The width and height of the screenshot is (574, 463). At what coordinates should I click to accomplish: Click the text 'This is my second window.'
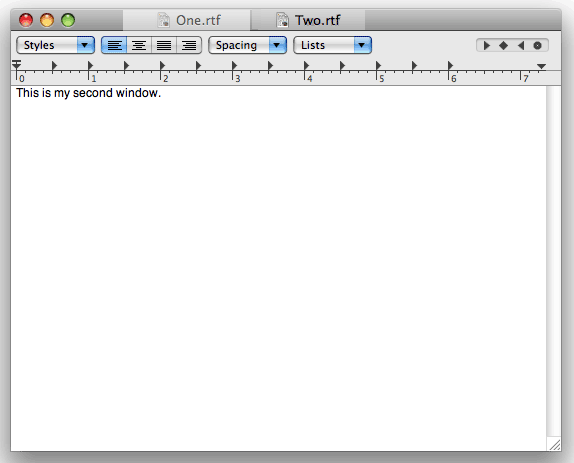(x=88, y=93)
